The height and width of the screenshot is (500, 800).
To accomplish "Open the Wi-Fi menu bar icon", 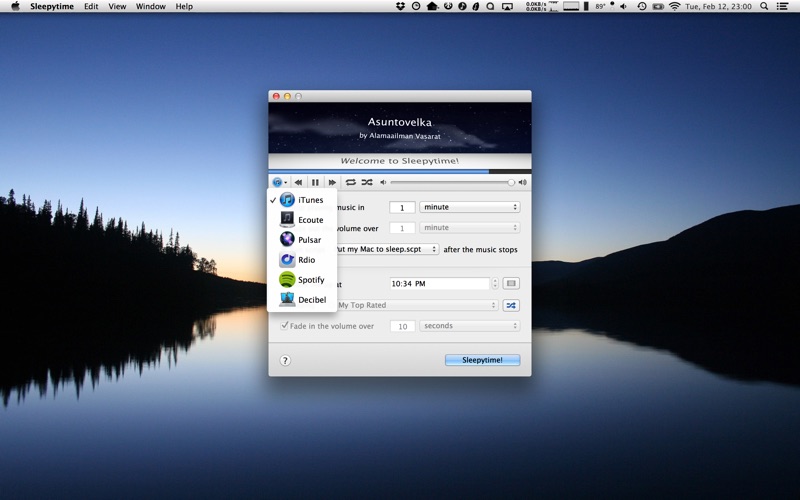I will coord(674,6).
